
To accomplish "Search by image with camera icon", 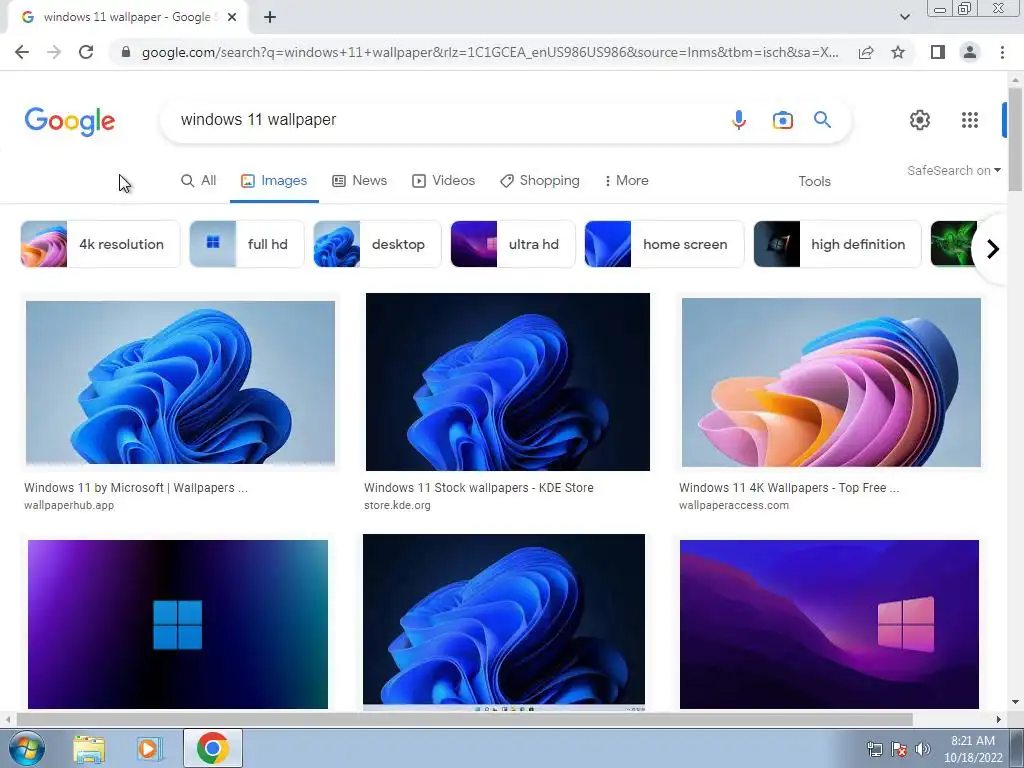I will click(x=782, y=120).
